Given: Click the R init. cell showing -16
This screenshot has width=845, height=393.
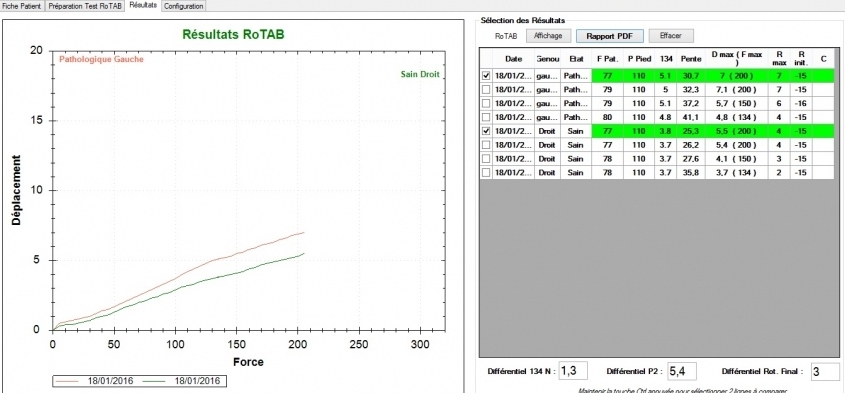Looking at the screenshot, I should coord(801,103).
